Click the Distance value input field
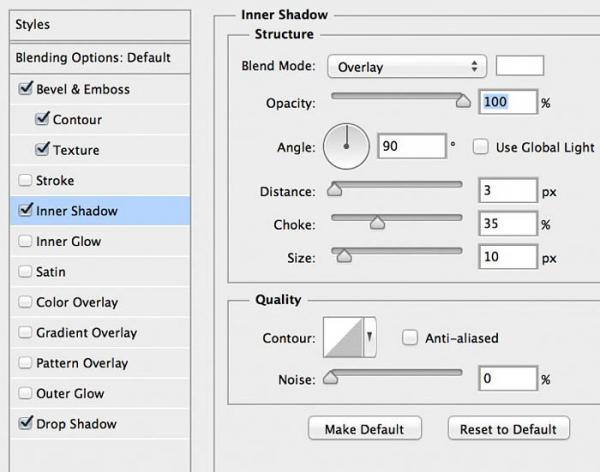This screenshot has height=472, width=600. 507,191
